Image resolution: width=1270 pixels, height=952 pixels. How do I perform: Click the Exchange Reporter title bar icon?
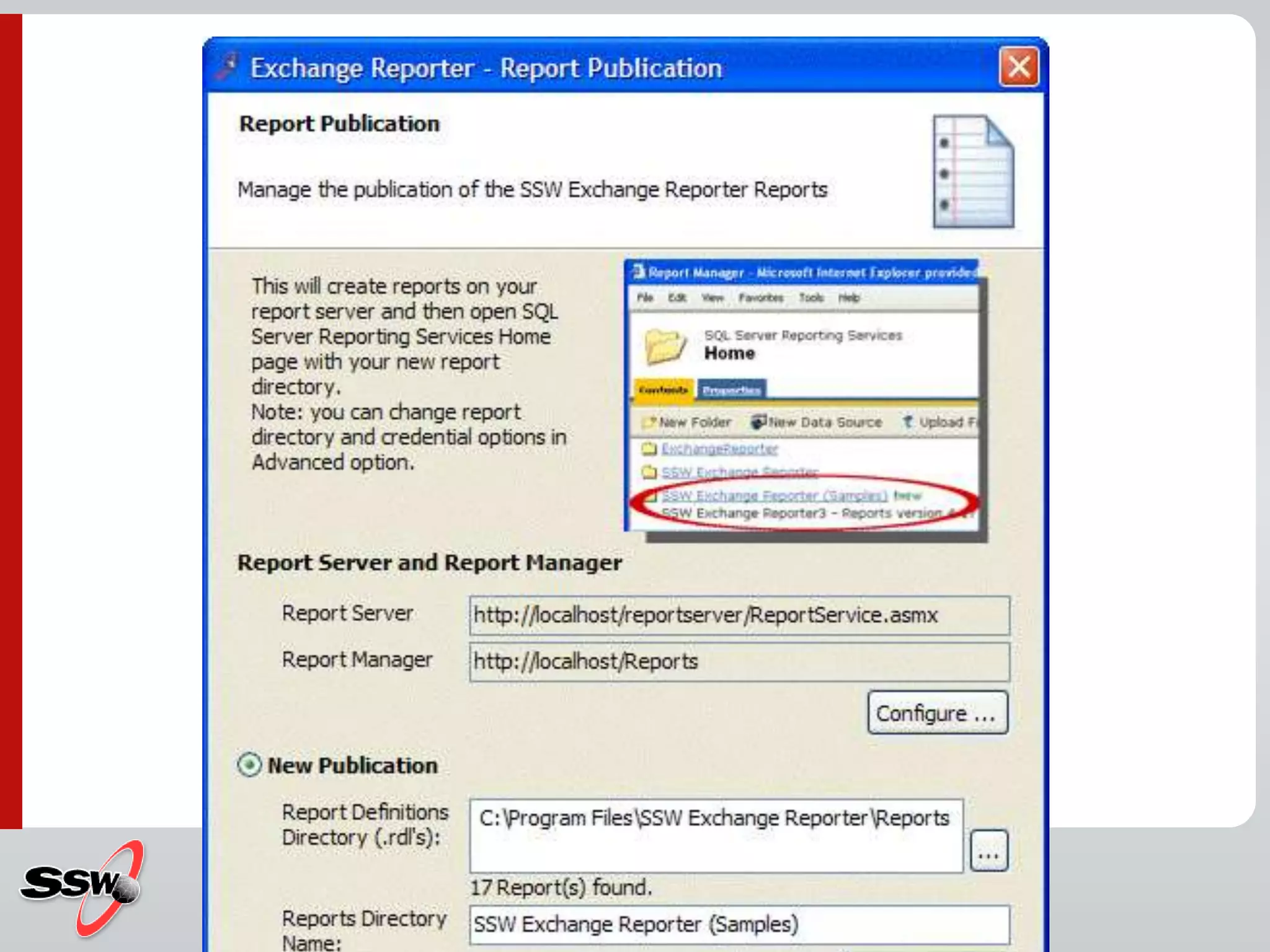[227, 66]
